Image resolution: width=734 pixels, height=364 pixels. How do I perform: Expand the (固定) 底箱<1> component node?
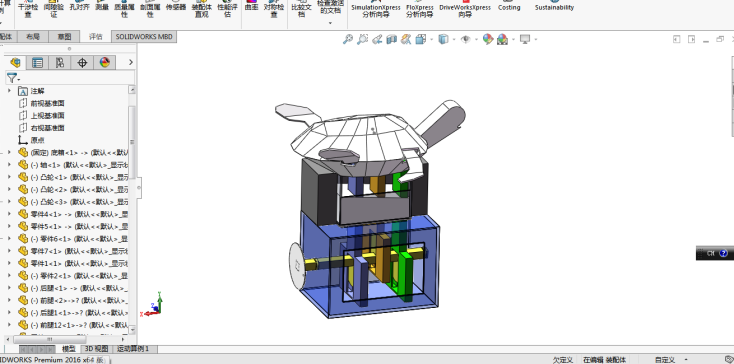click(x=9, y=152)
